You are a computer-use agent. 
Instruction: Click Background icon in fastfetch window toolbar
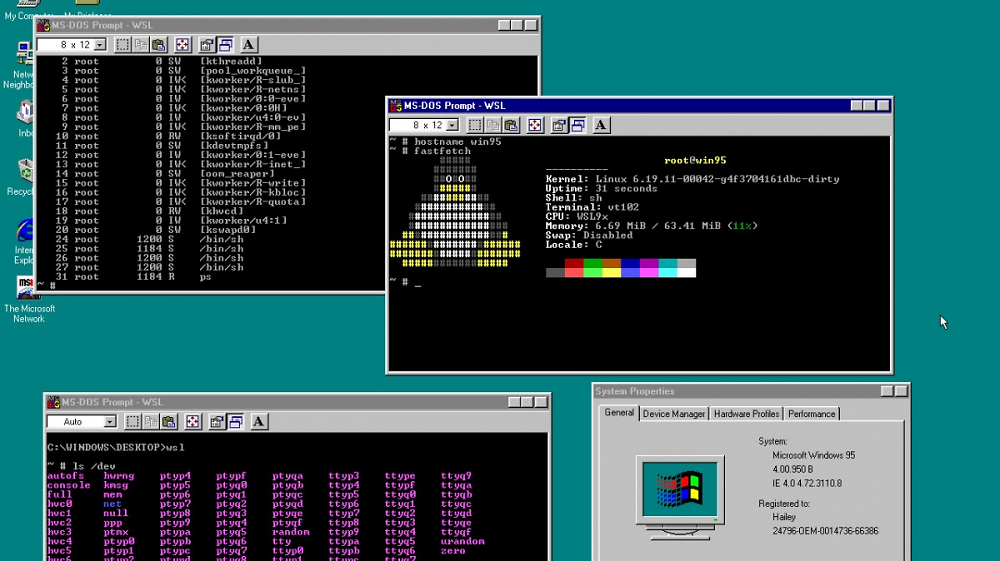point(578,125)
